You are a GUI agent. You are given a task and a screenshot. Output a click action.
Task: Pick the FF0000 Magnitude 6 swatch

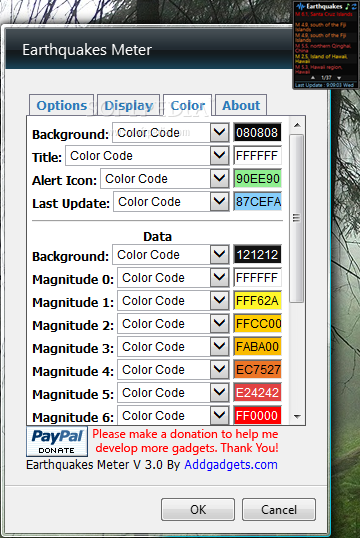[x=257, y=416]
